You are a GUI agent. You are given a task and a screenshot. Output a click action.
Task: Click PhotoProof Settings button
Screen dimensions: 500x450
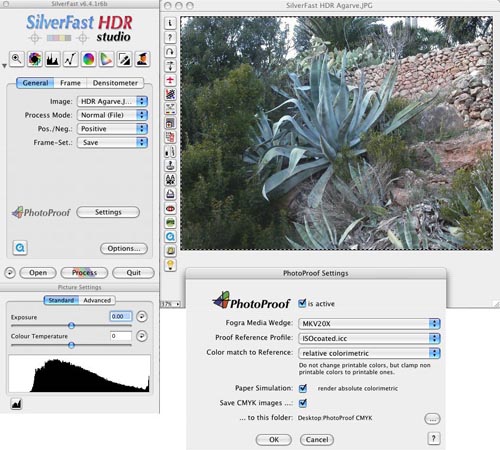[x=108, y=212]
